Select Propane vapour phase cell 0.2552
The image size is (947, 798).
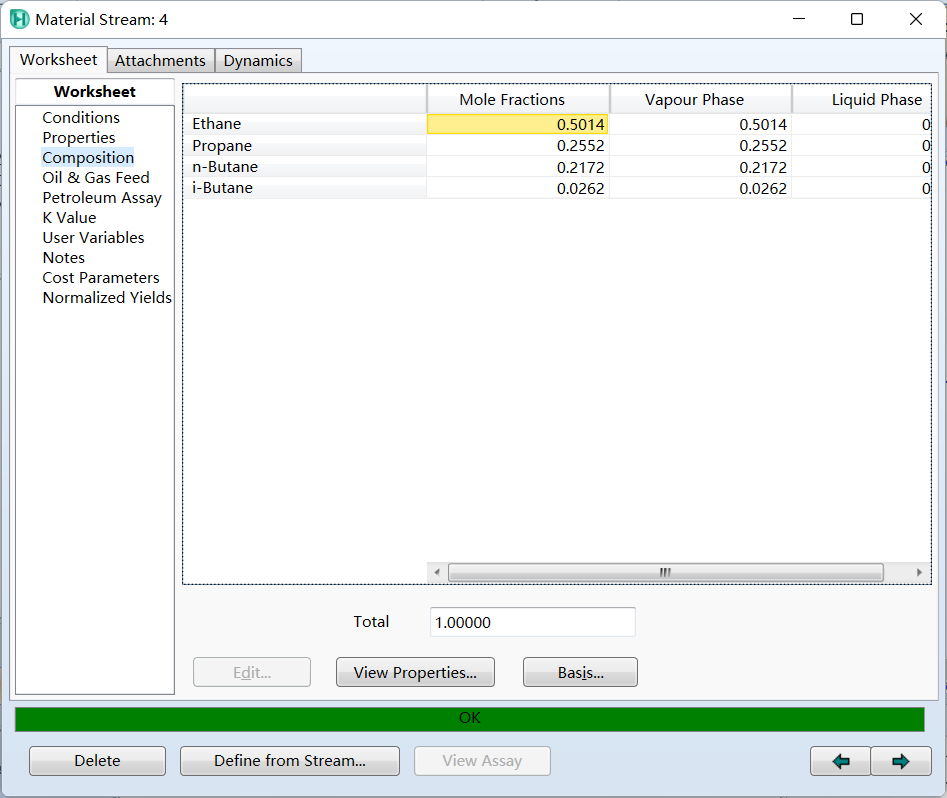[701, 146]
